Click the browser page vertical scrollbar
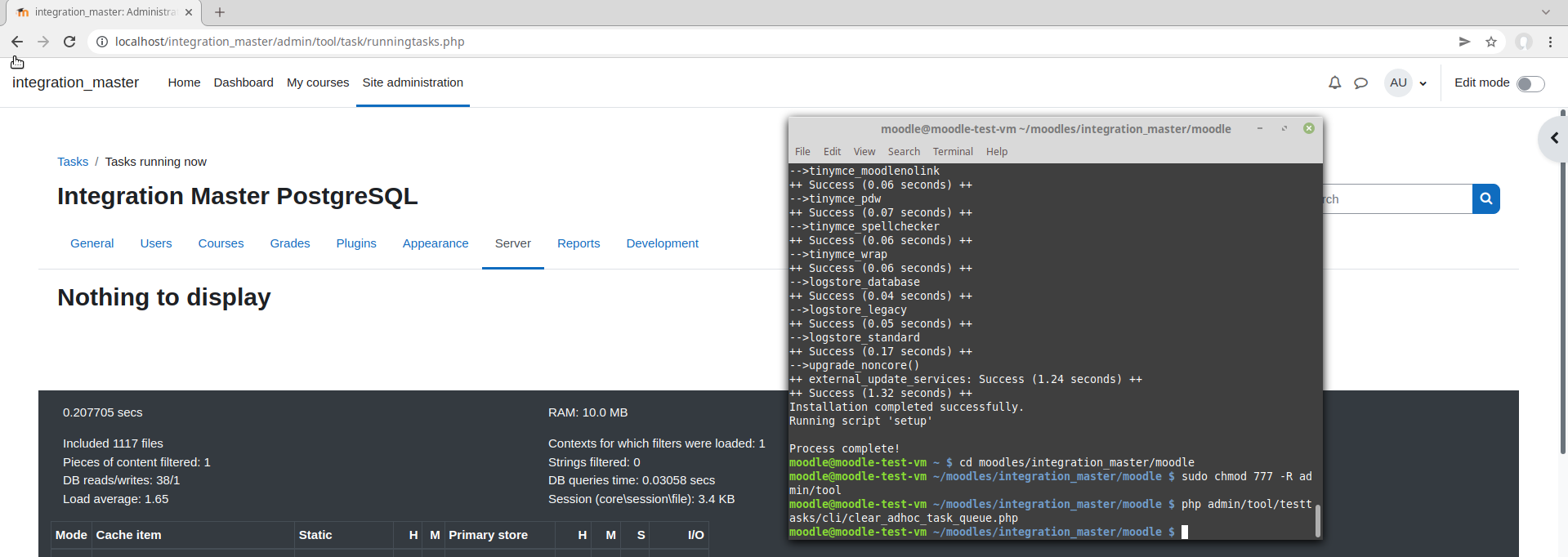 1562,282
